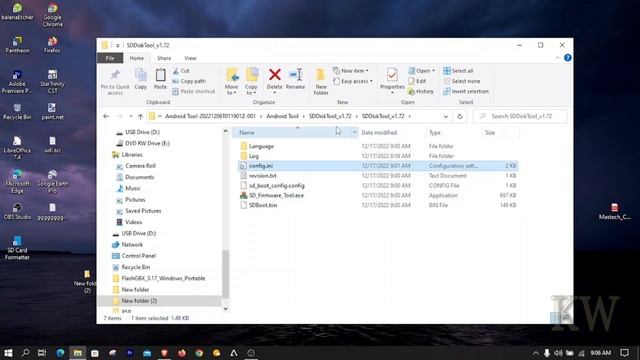
Task: Open balenaEtcher desktop shortcut
Action: coord(17,12)
